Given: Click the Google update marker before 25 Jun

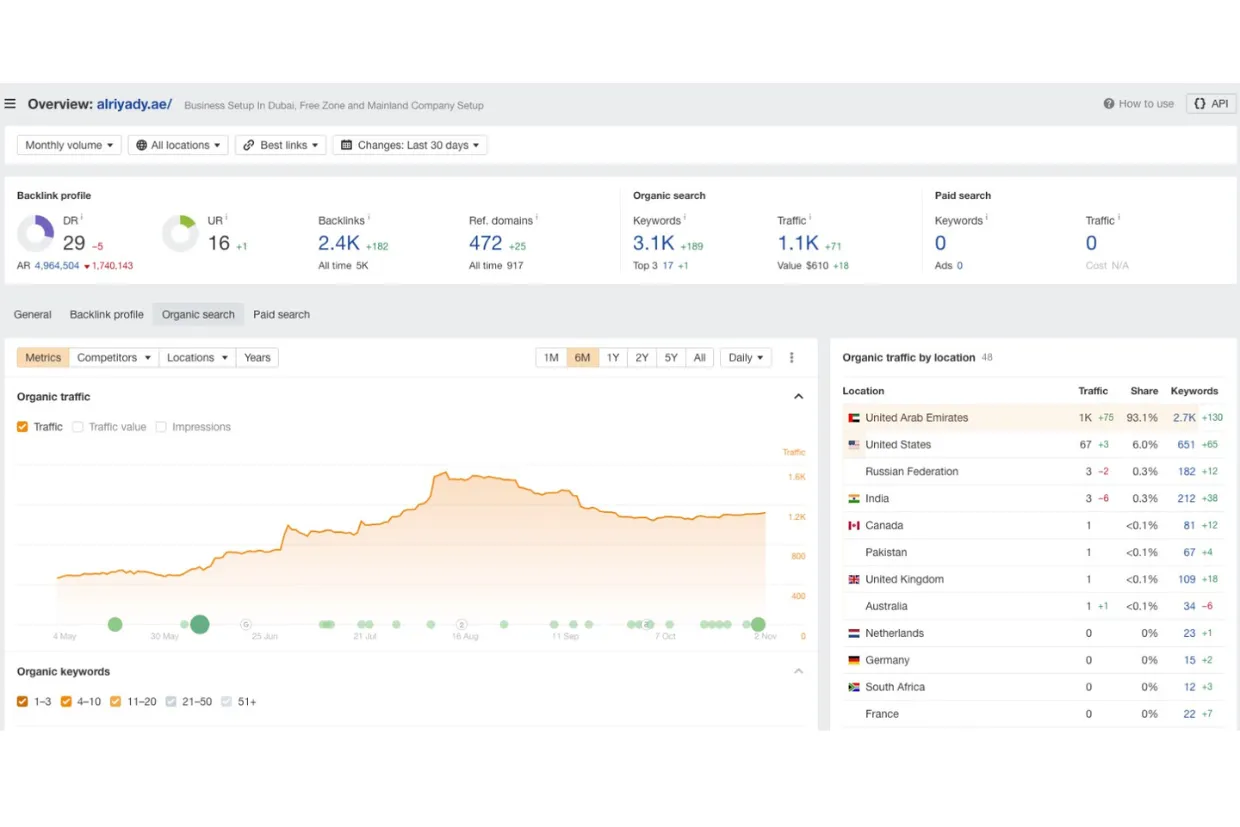Looking at the screenshot, I should tap(246, 624).
